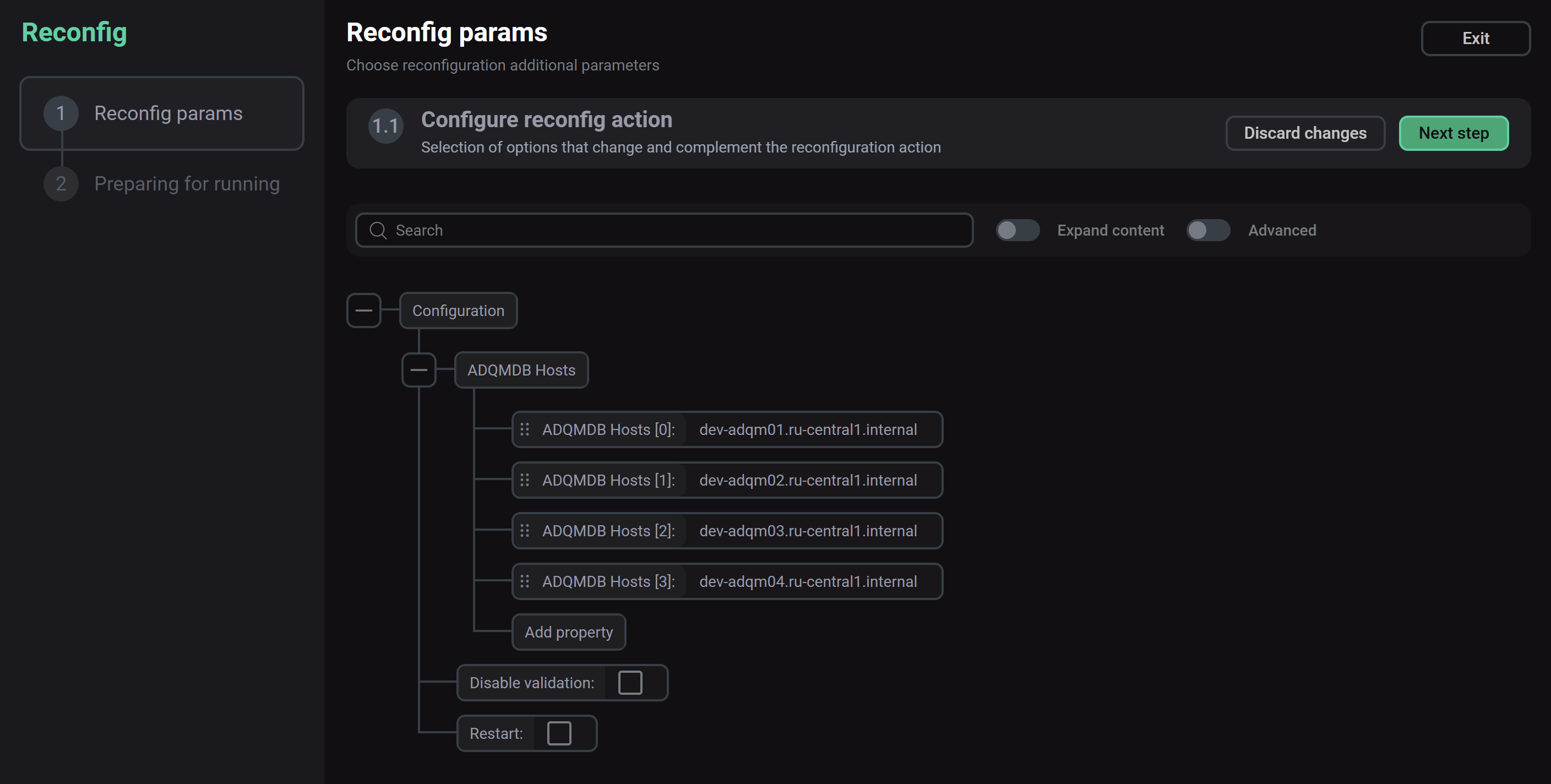Edit the dev-adqm01.ru-central1.internal value

[808, 429]
